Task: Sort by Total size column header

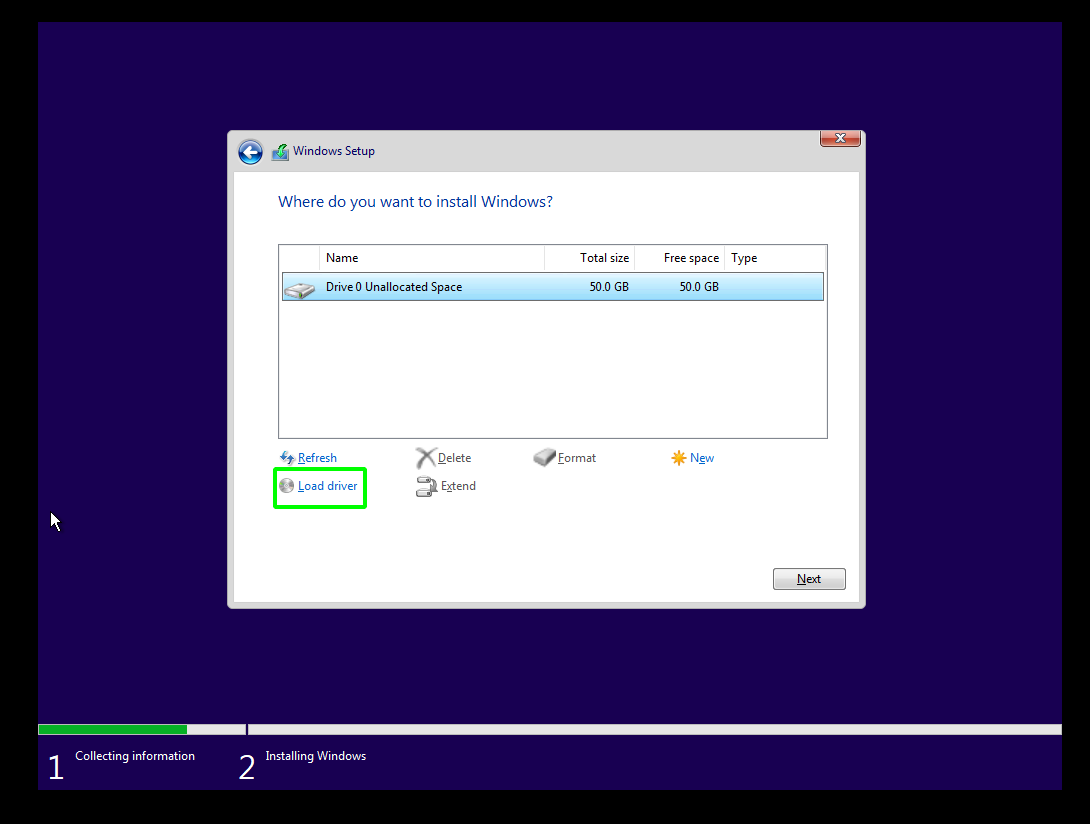Action: tap(589, 258)
